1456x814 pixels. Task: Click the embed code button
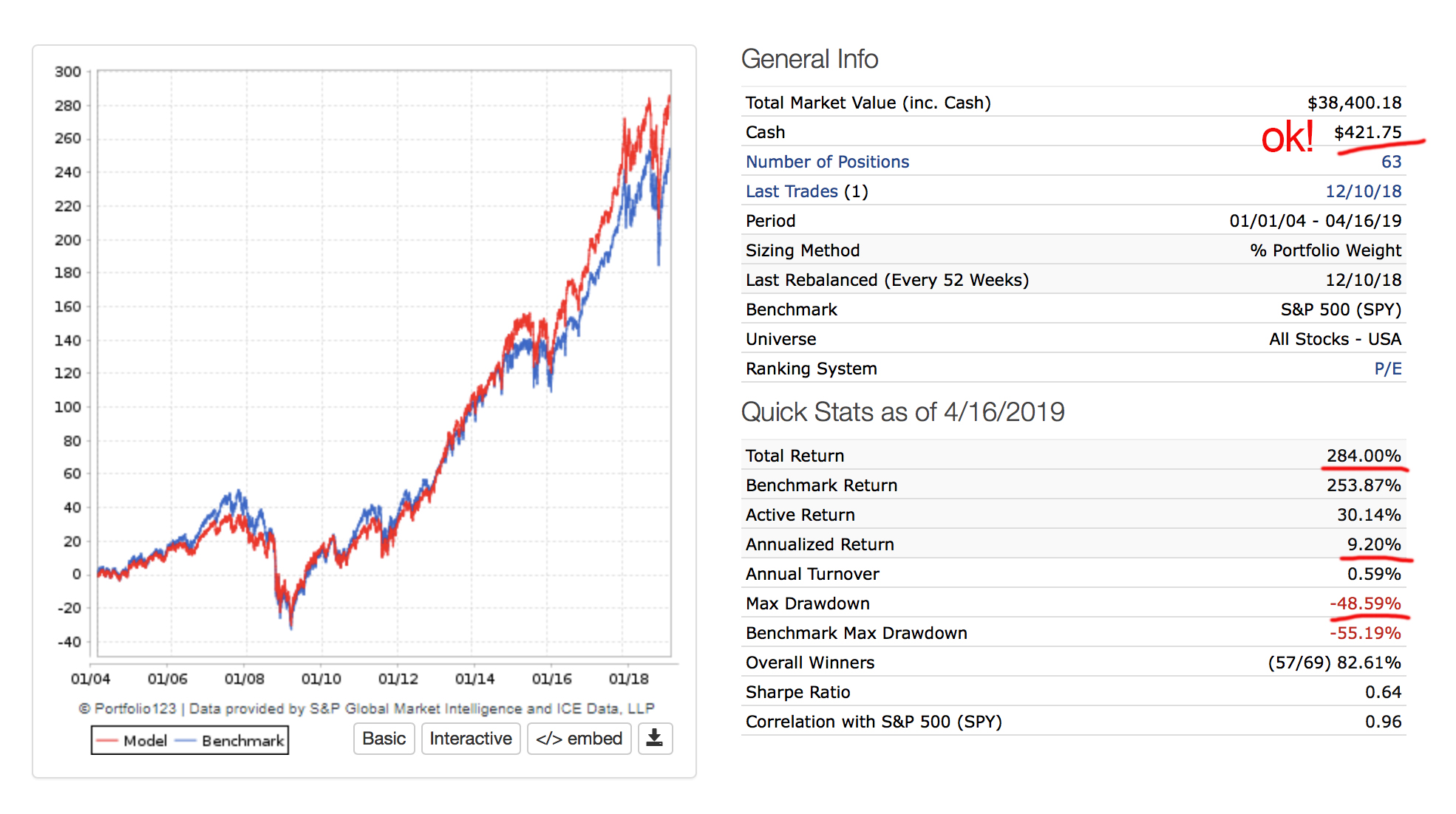click(579, 738)
